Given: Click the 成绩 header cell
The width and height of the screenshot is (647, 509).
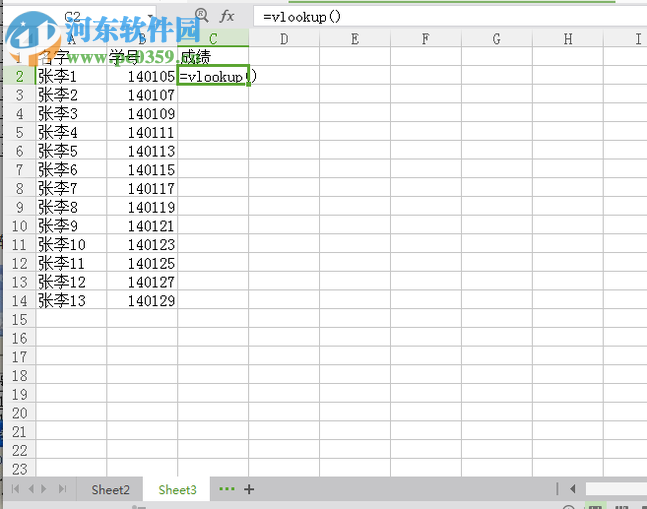Looking at the screenshot, I should [213, 57].
